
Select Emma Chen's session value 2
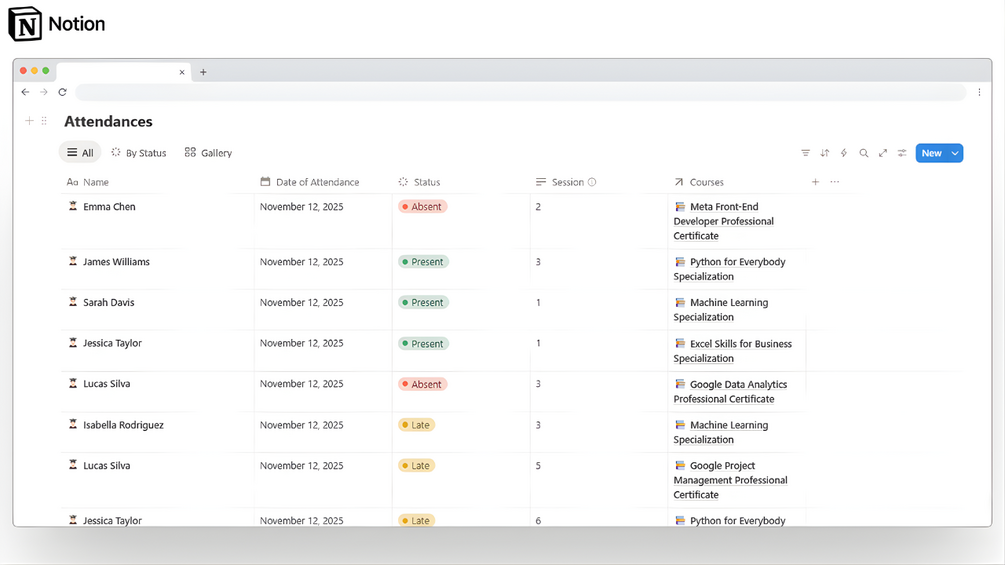coord(538,207)
